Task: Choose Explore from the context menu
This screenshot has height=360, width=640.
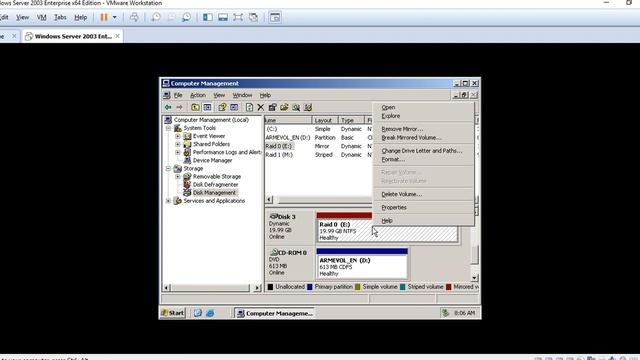Action: [391, 116]
